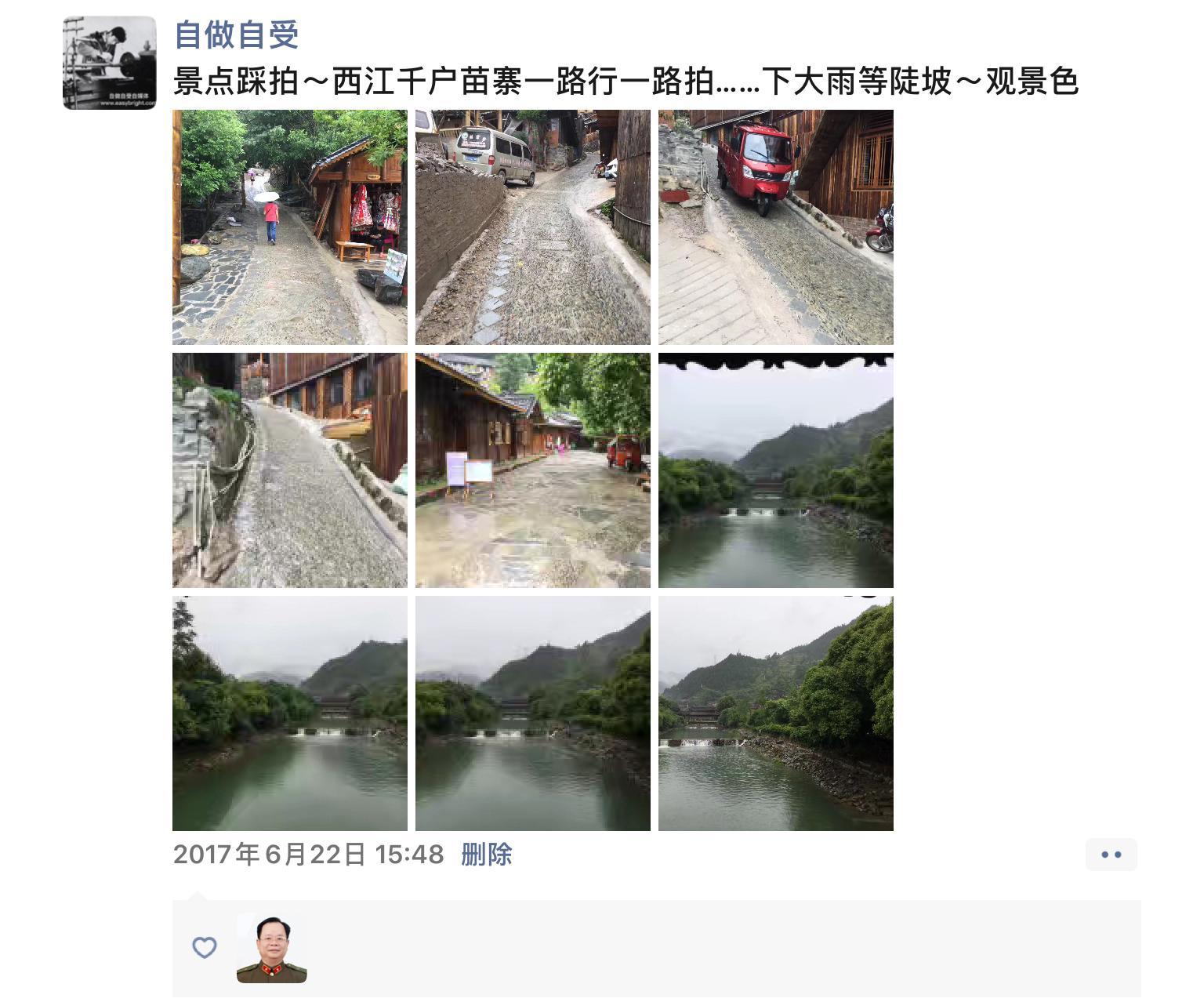Open photo of wet plaza with signboards

(x=533, y=470)
